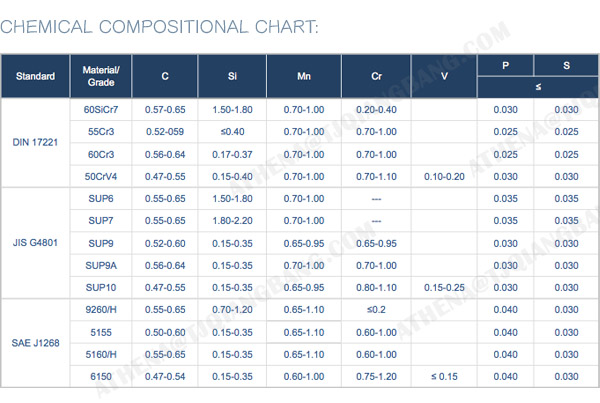Select the 0.52-059 carbon value
The width and height of the screenshot is (600, 403).
click(165, 131)
